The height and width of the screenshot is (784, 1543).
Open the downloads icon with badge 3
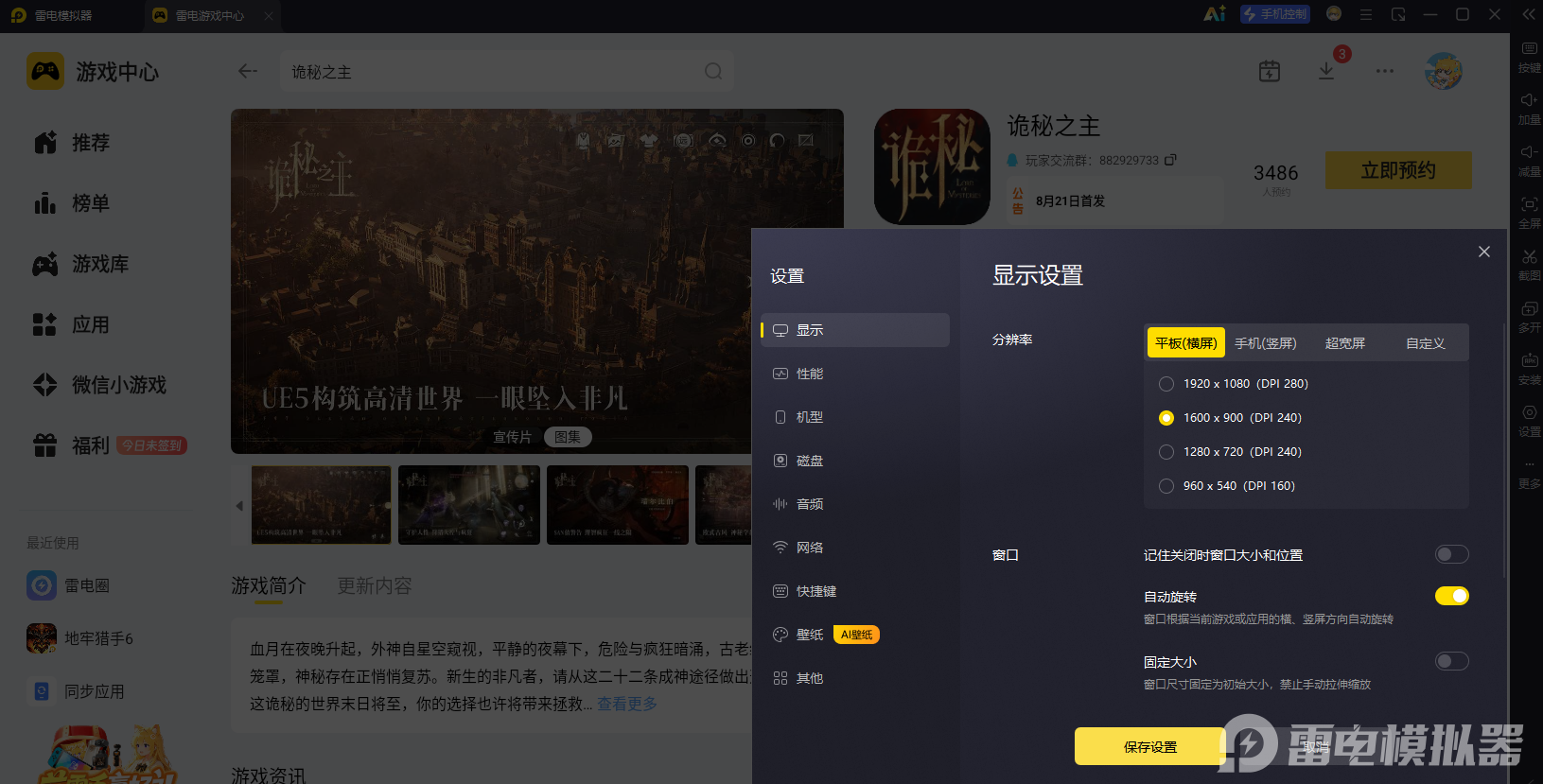point(1326,71)
